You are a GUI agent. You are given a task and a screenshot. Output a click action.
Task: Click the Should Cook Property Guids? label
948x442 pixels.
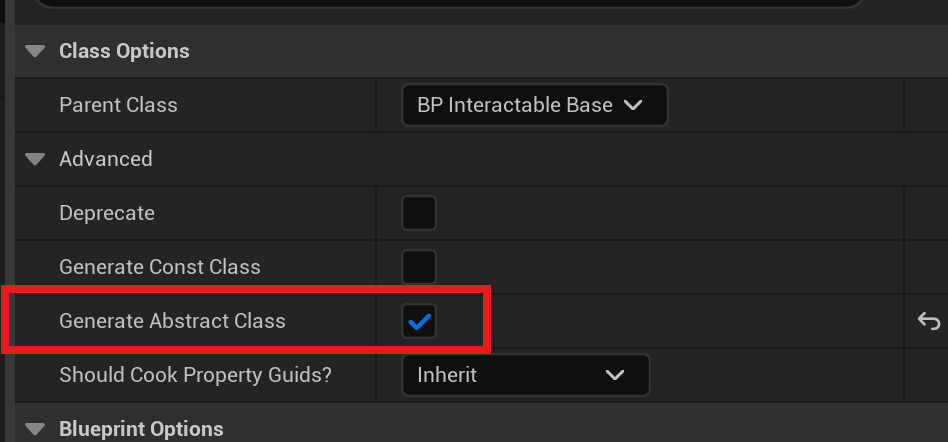click(195, 375)
